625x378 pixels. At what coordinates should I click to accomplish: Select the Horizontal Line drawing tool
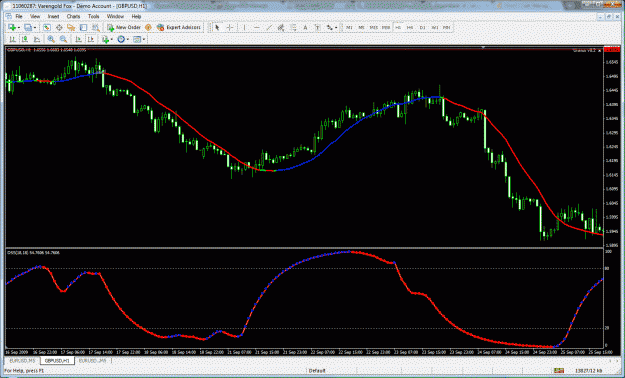pyautogui.click(x=257, y=28)
